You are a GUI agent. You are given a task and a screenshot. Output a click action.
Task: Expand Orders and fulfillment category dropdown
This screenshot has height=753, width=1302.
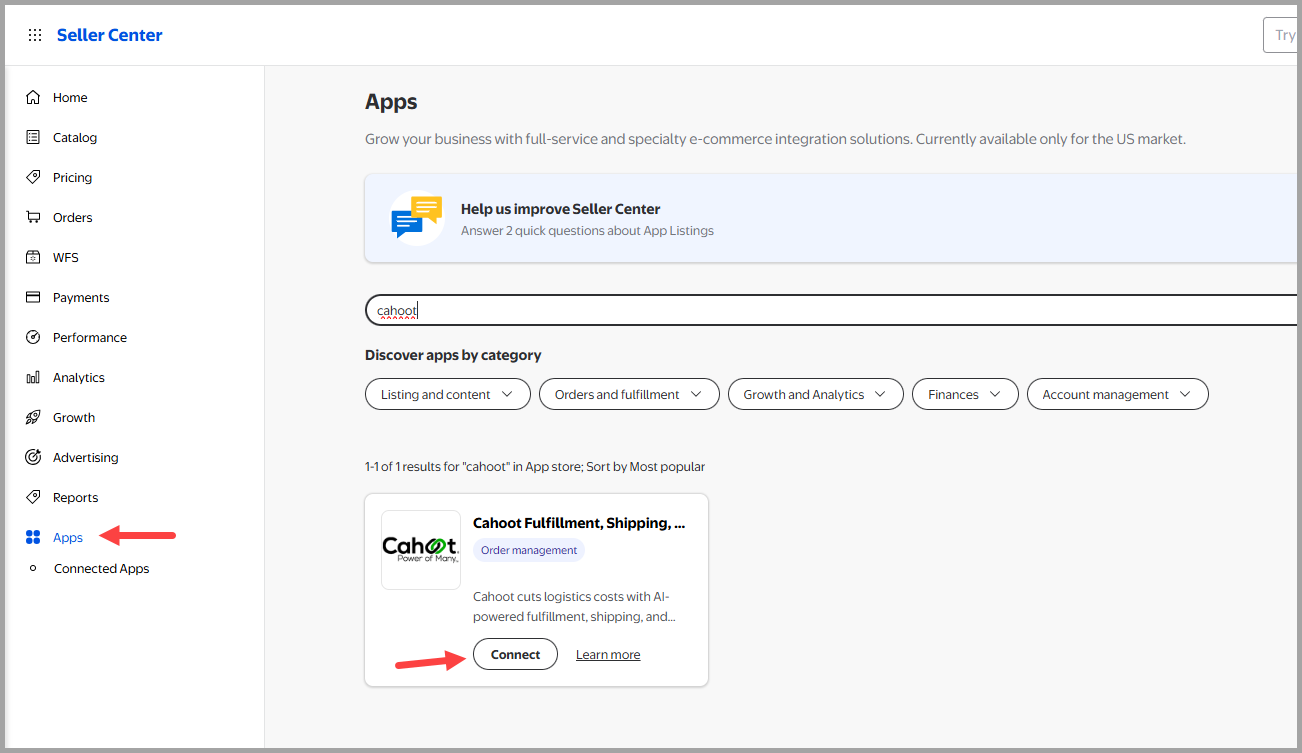[629, 394]
